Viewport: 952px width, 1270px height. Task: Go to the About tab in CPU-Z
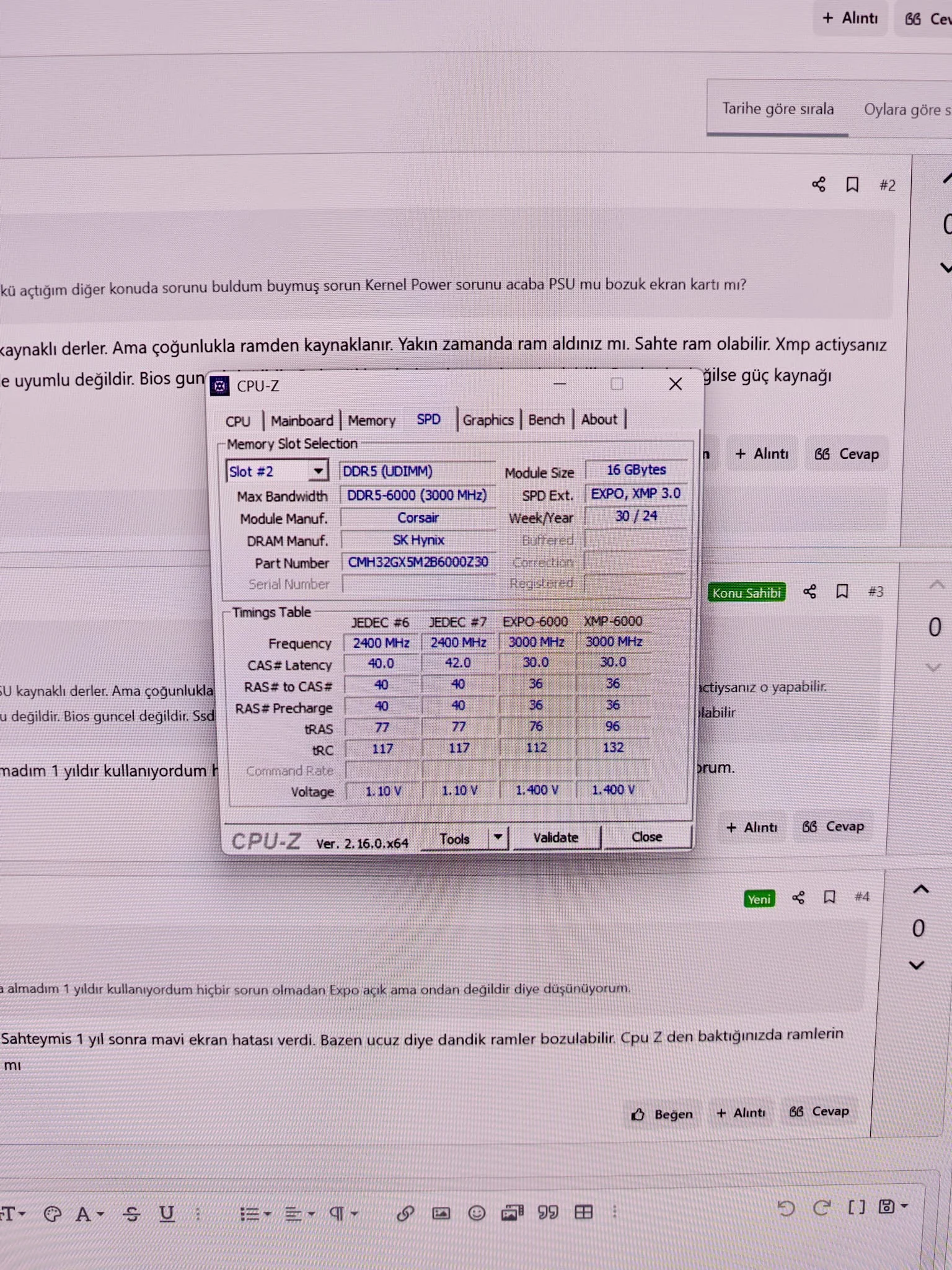coord(599,419)
